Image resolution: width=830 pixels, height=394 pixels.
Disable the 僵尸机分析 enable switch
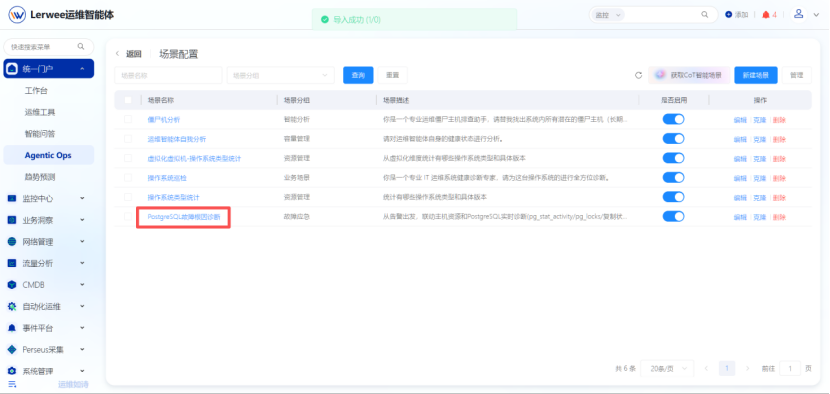tap(673, 119)
